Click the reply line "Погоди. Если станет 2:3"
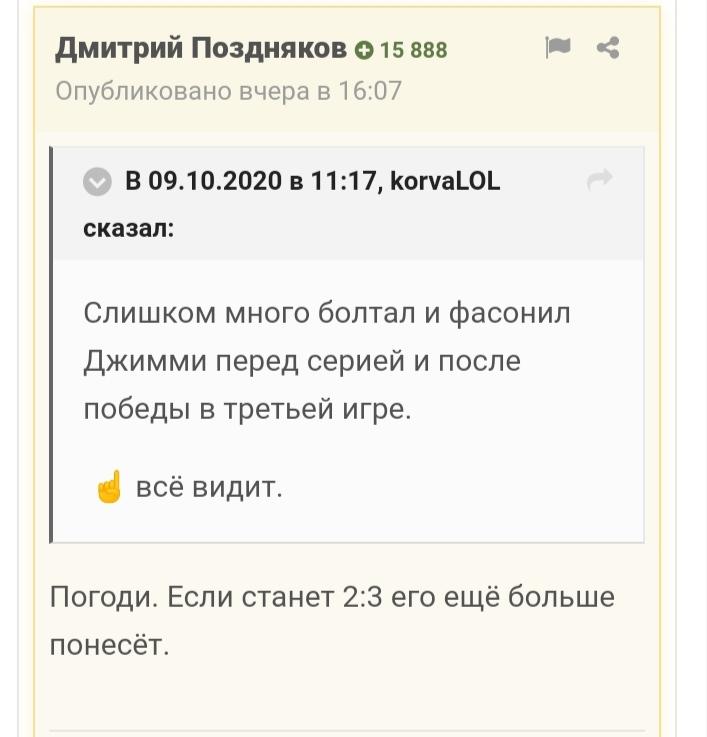 point(216,598)
